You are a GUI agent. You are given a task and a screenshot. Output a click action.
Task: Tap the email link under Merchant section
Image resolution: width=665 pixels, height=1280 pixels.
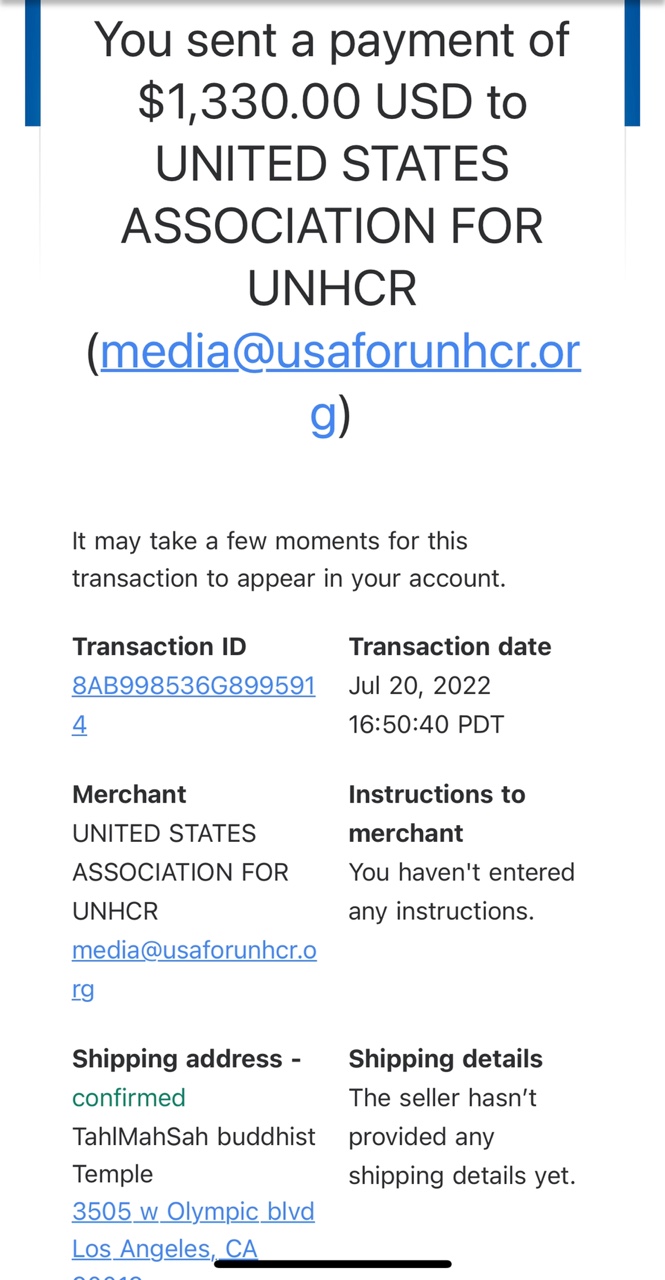(x=194, y=951)
